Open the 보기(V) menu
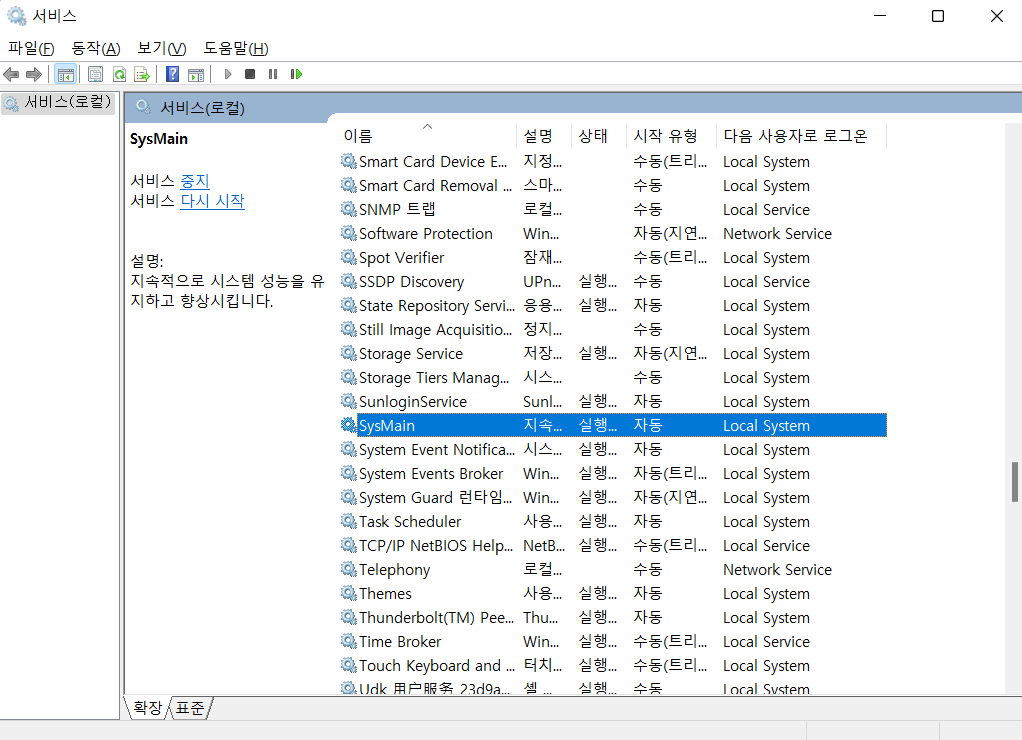Viewport: 1022px width, 740px height. point(159,47)
